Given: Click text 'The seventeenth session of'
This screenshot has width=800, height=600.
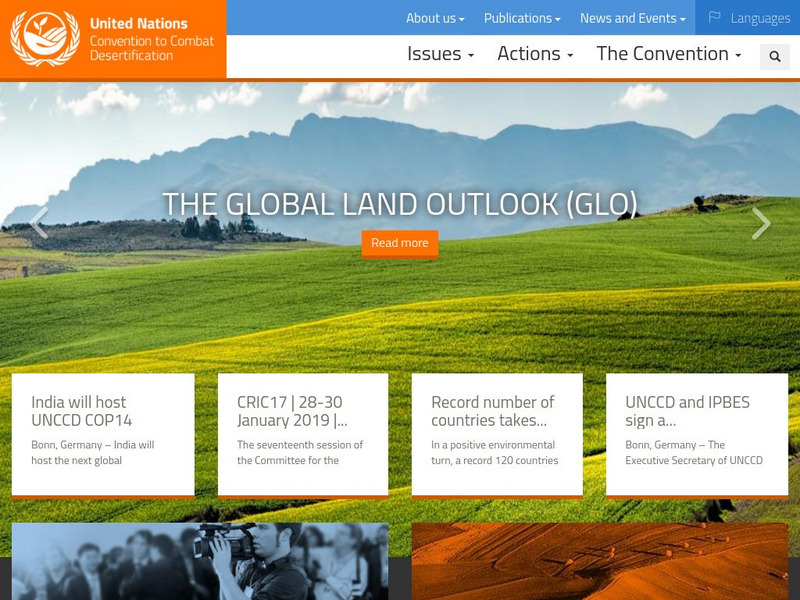Looking at the screenshot, I should [300, 445].
